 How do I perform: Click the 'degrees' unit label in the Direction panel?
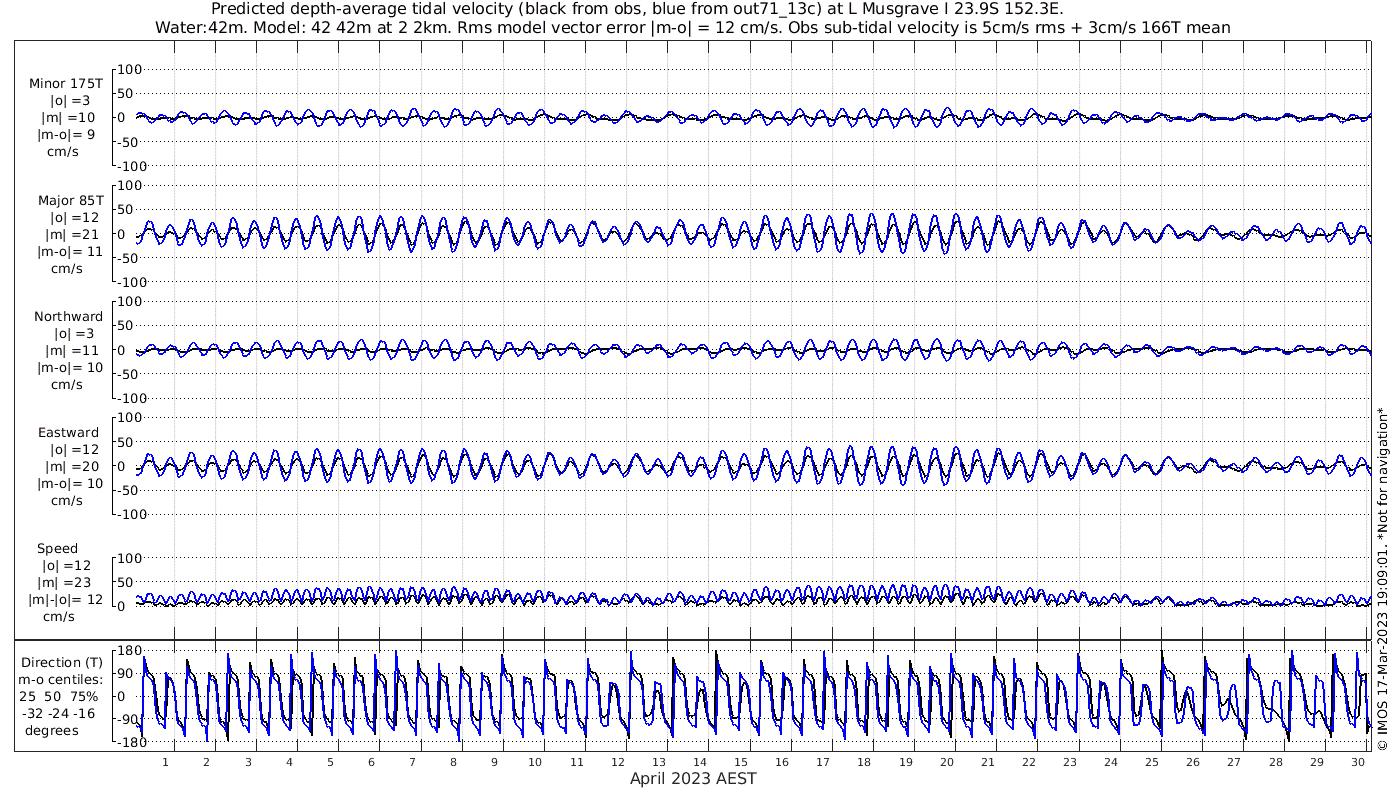click(52, 731)
